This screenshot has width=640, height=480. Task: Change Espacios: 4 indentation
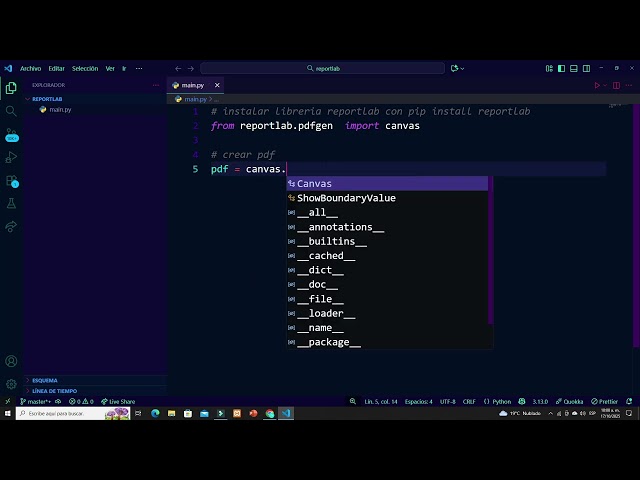(x=418, y=402)
